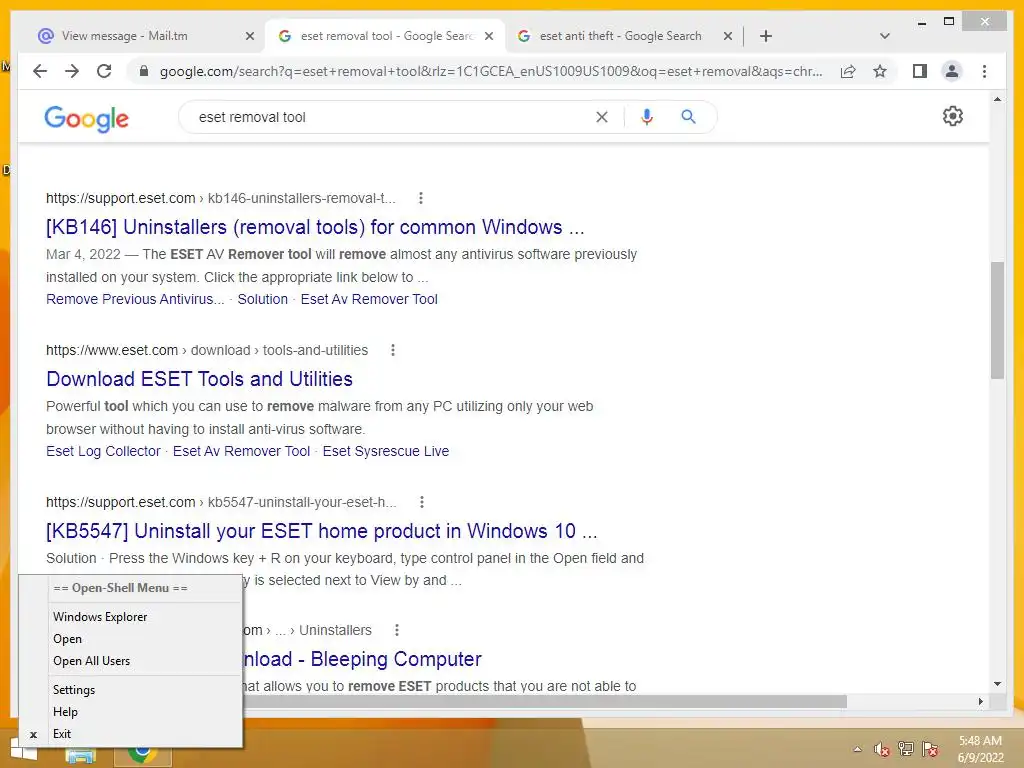Viewport: 1024px width, 768px height.
Task: Click scroll right arrow on horizontal scrollbar
Action: (980, 701)
